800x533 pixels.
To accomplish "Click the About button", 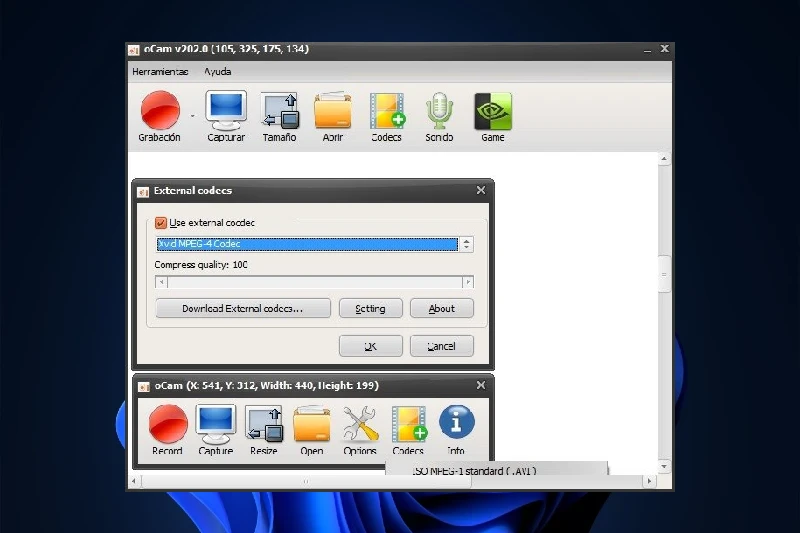I will tap(442, 309).
